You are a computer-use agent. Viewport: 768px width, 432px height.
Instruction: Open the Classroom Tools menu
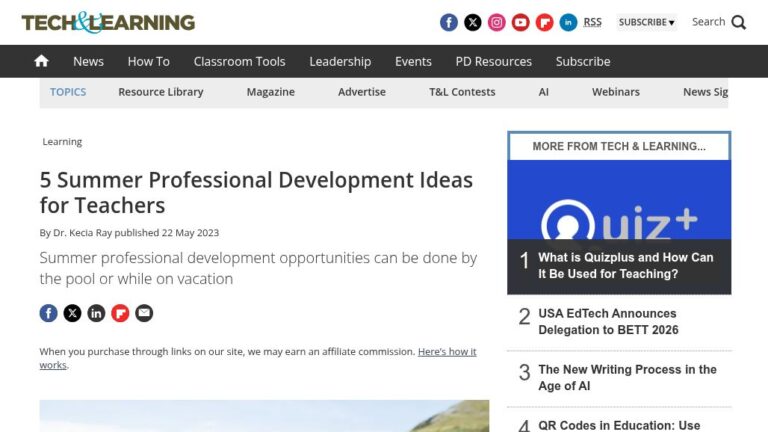coord(240,61)
